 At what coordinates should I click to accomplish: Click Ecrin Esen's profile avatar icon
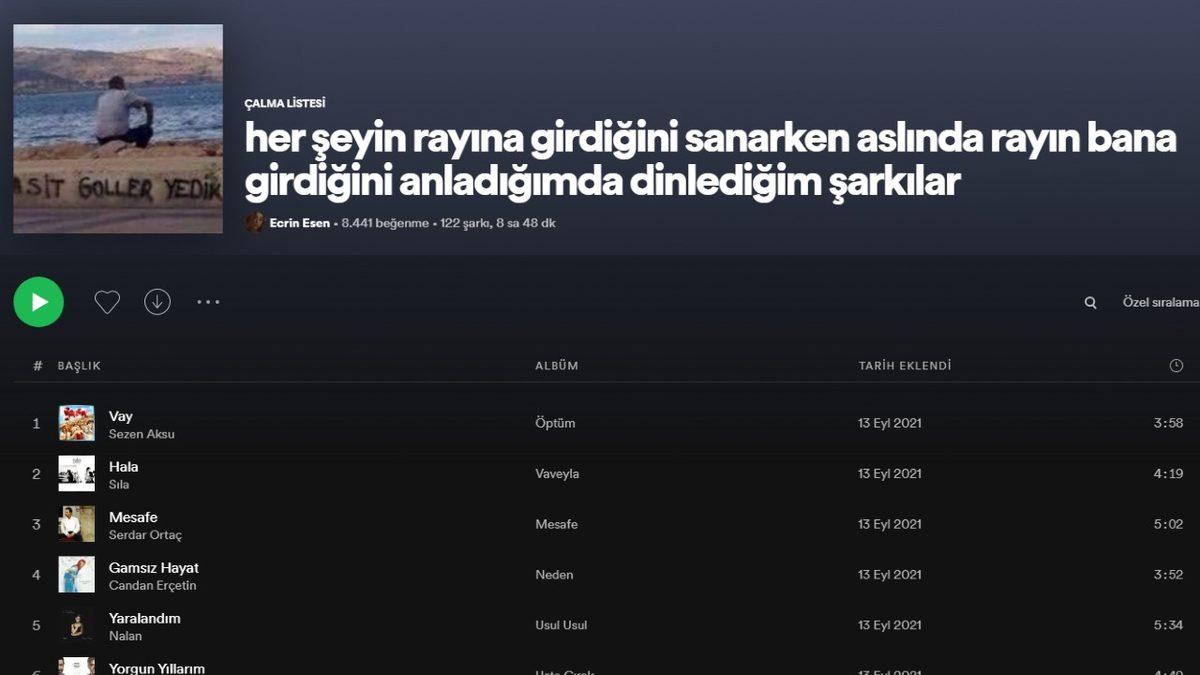[x=254, y=223]
